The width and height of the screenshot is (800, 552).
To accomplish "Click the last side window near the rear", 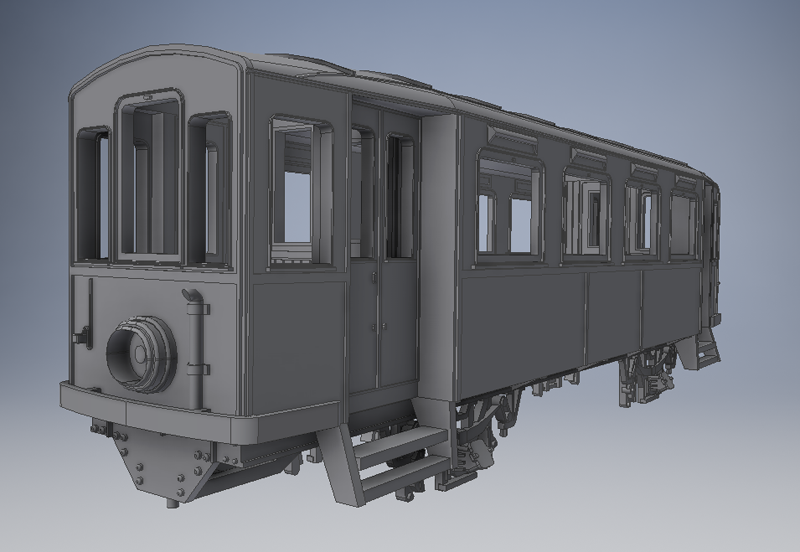I will click(x=684, y=220).
